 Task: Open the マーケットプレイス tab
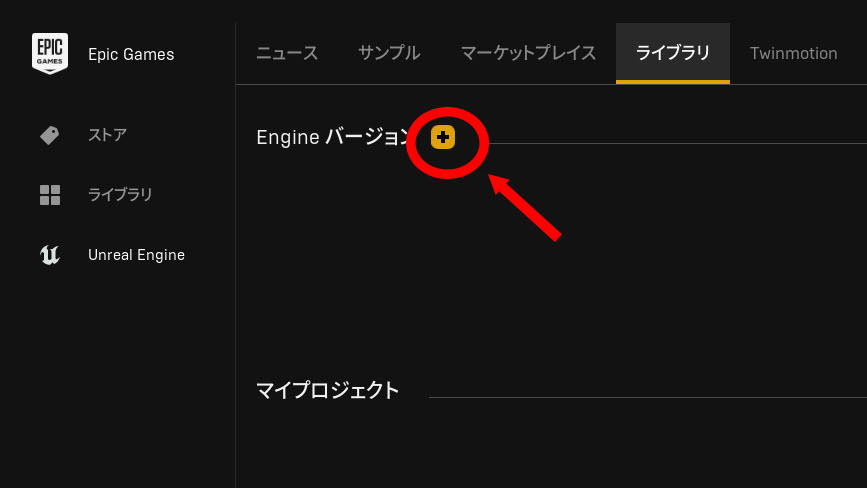coord(528,54)
